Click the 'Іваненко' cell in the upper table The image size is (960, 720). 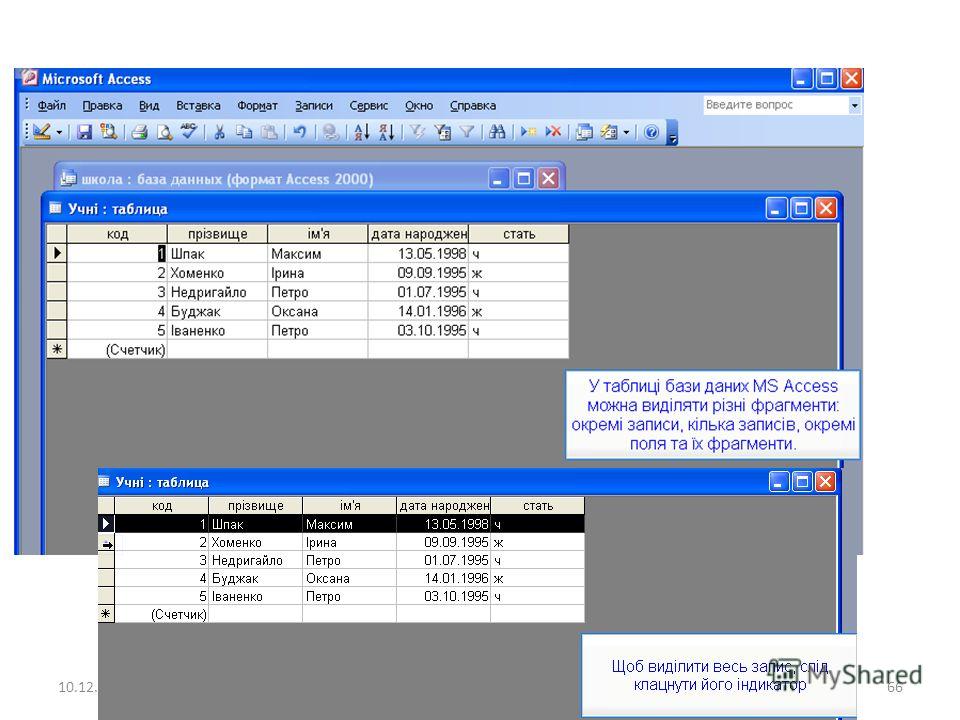217,331
